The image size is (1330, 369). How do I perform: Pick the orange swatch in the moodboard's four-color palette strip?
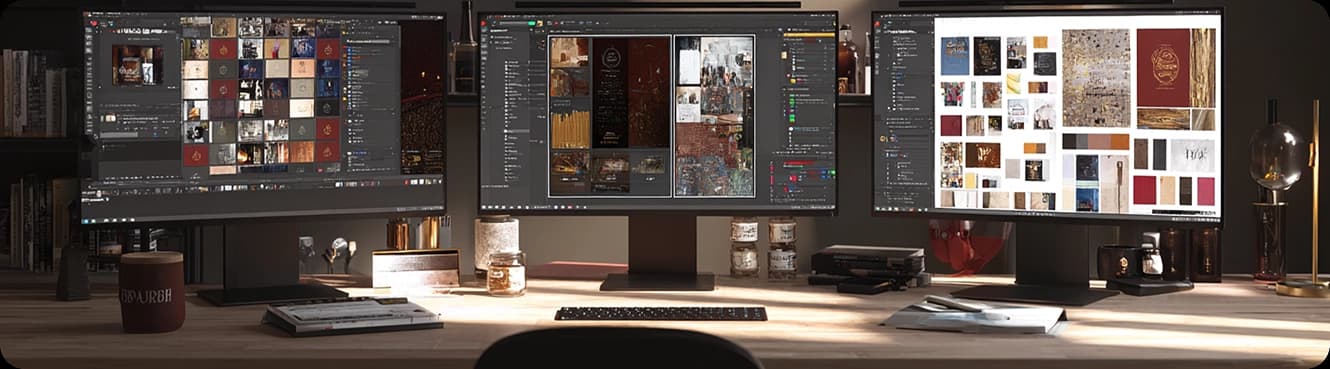tap(1119, 141)
